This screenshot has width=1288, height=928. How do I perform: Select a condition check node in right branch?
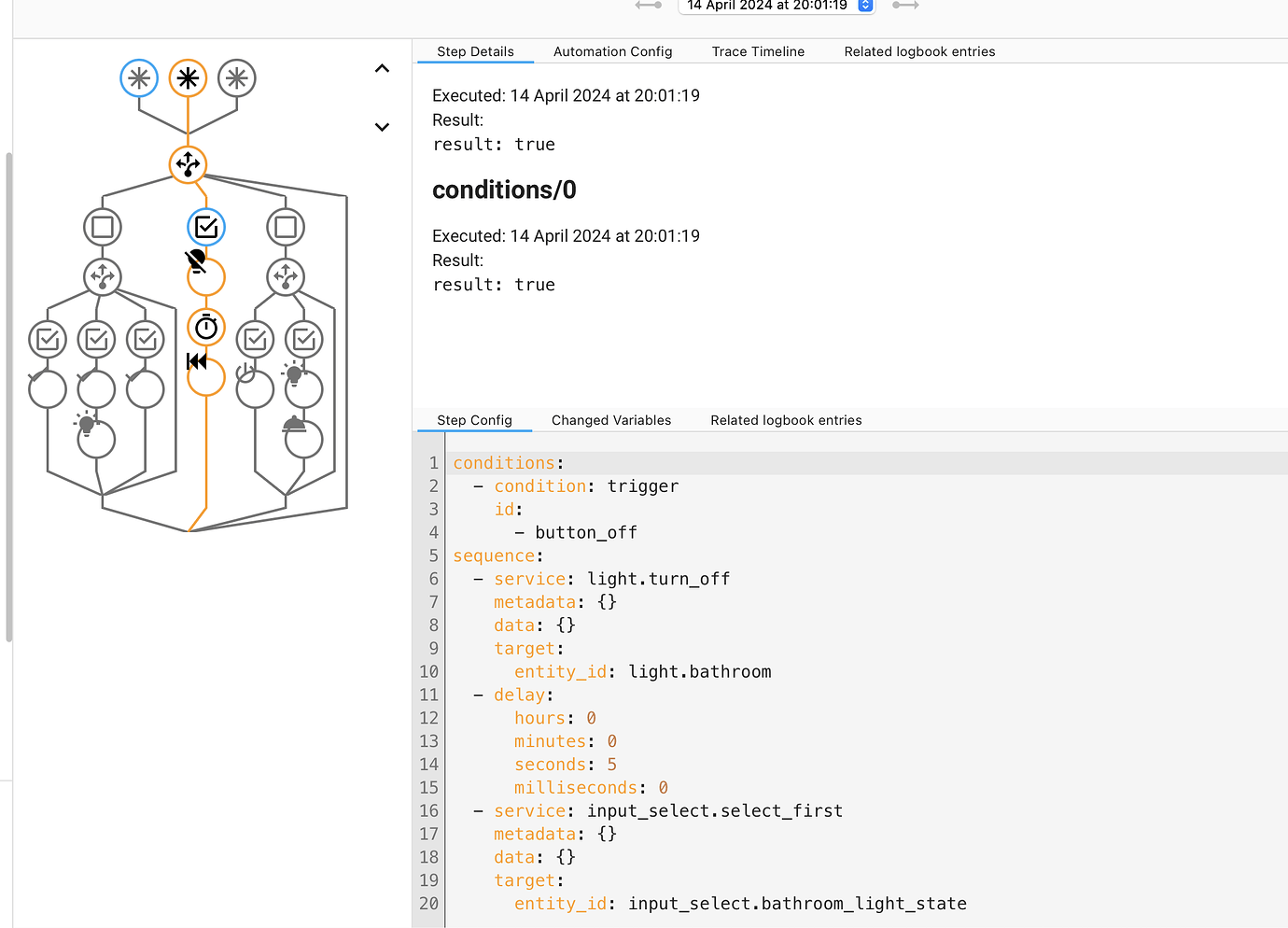click(255, 339)
